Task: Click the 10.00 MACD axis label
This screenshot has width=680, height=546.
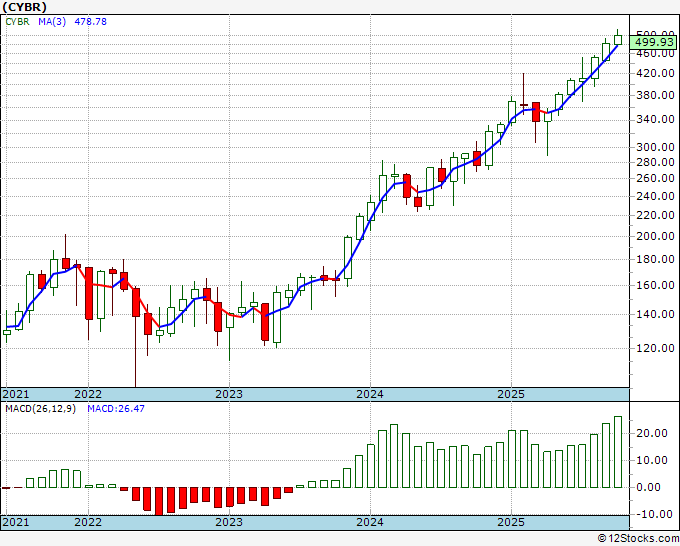Action: coord(652,460)
